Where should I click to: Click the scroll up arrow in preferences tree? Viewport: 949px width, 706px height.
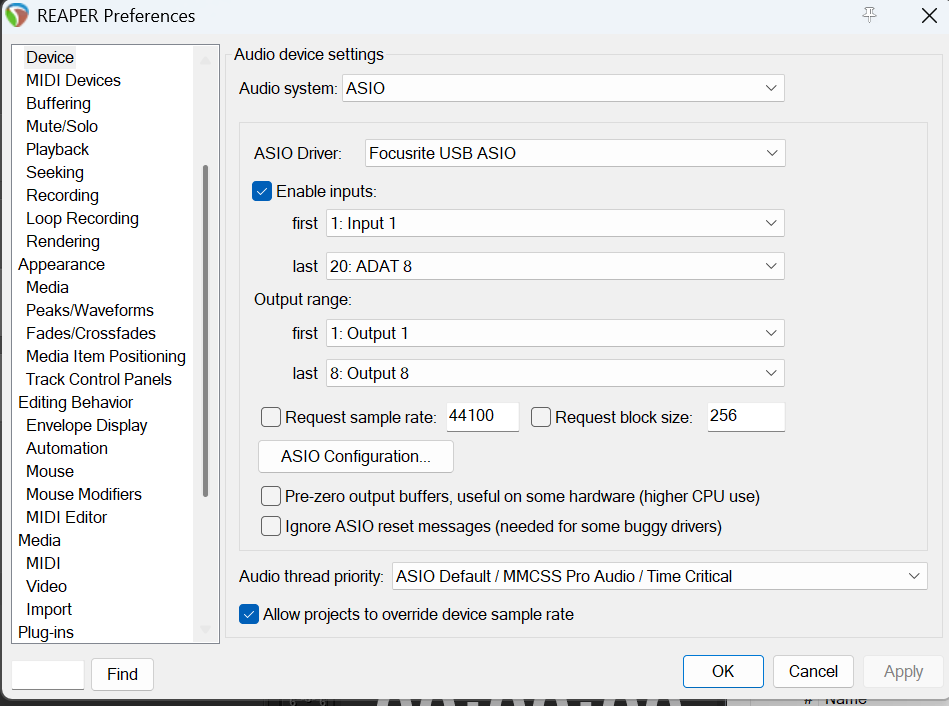(206, 60)
